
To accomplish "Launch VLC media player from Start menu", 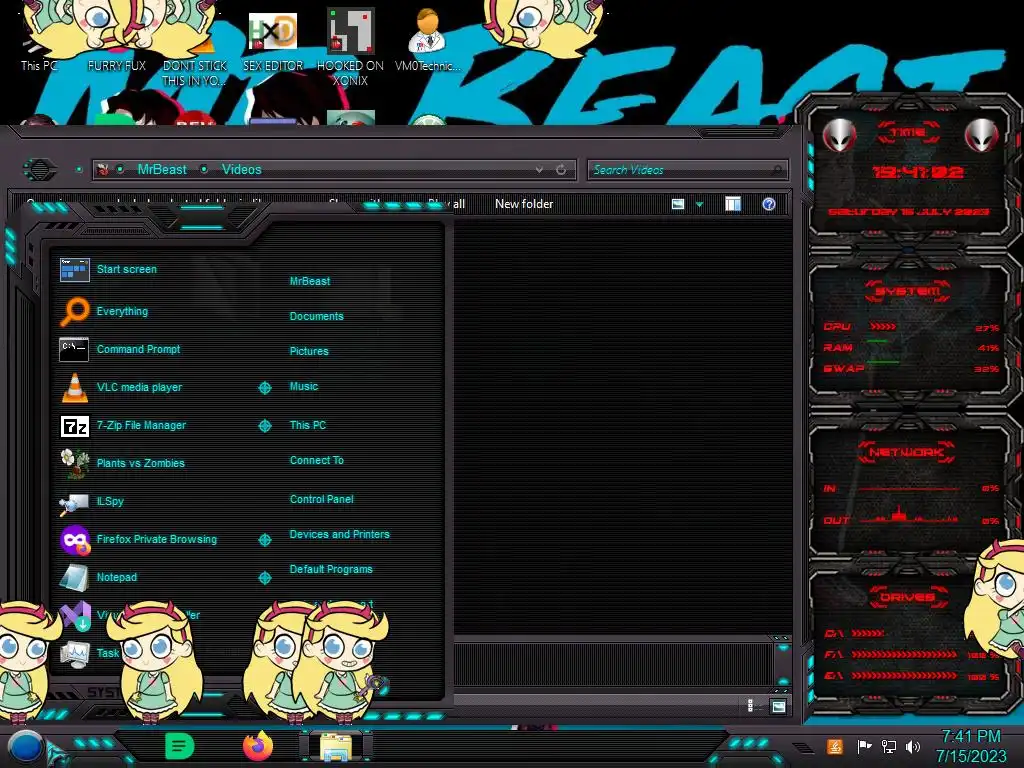I will click(x=121, y=387).
